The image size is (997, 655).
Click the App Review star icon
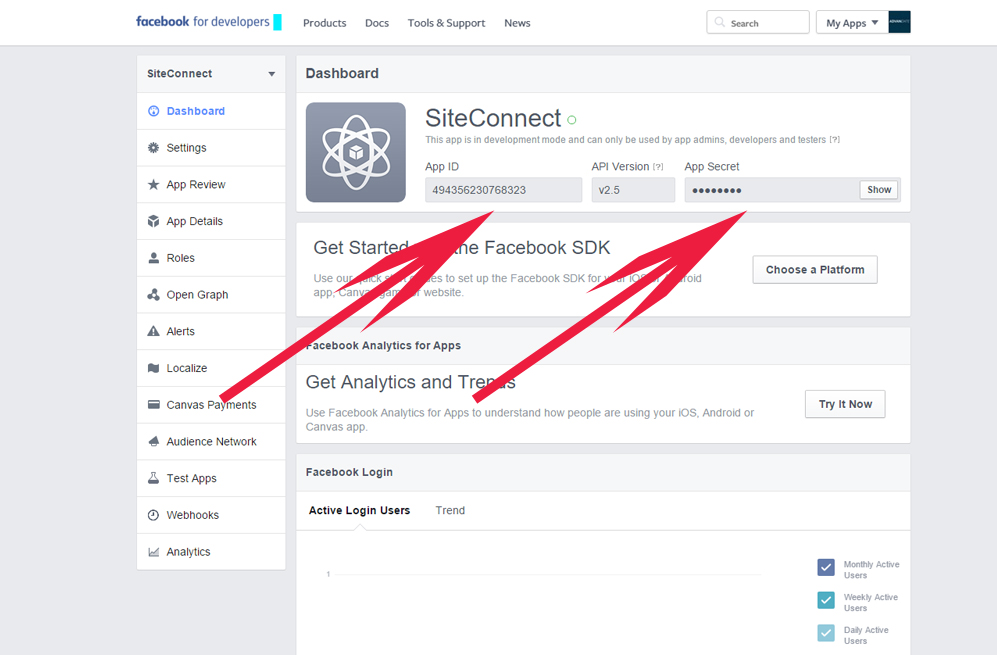(x=153, y=184)
